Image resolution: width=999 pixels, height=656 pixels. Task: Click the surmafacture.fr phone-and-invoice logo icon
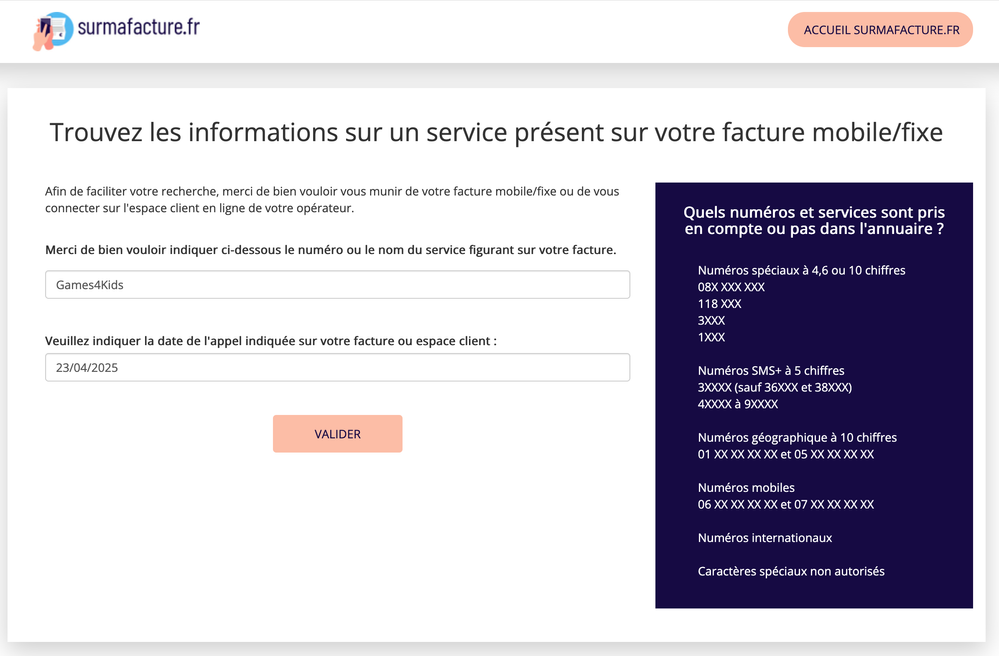(x=53, y=29)
